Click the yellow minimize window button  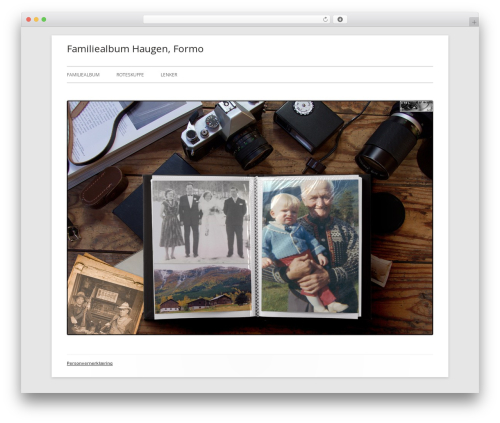(x=36, y=20)
